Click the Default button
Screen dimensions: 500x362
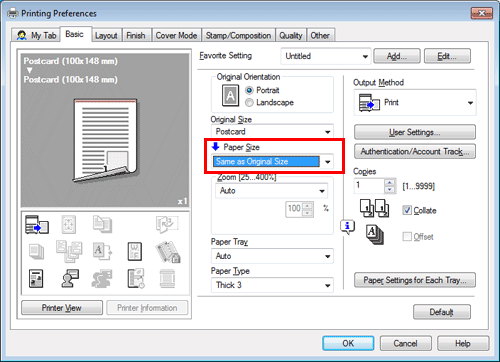tap(442, 312)
